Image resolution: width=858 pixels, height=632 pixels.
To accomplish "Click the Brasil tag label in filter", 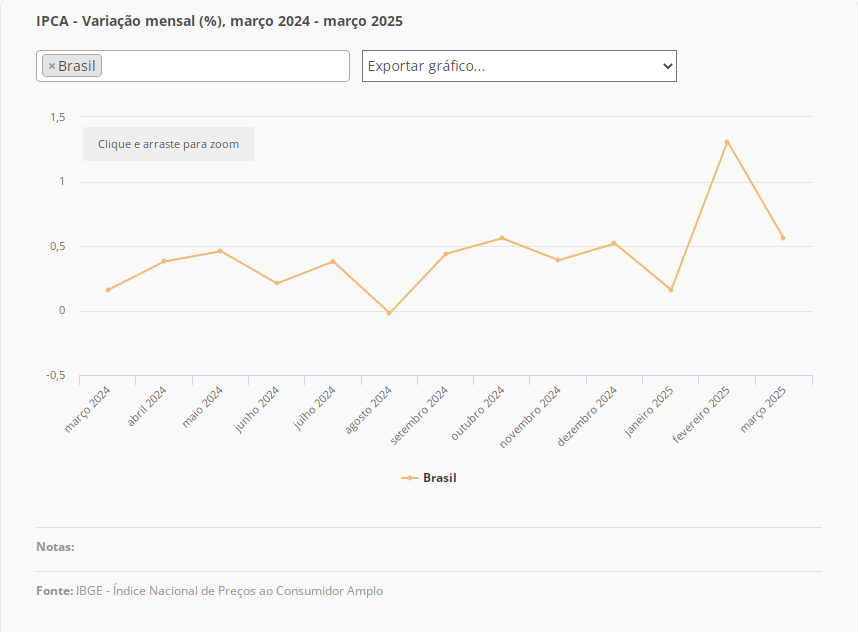I will [x=77, y=66].
